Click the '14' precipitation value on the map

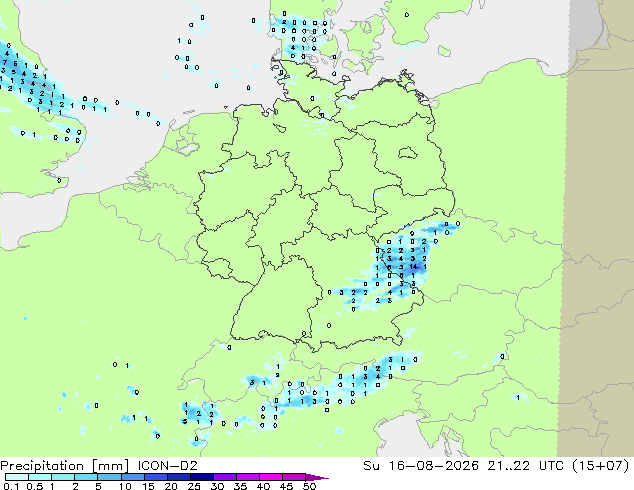[x=413, y=266]
